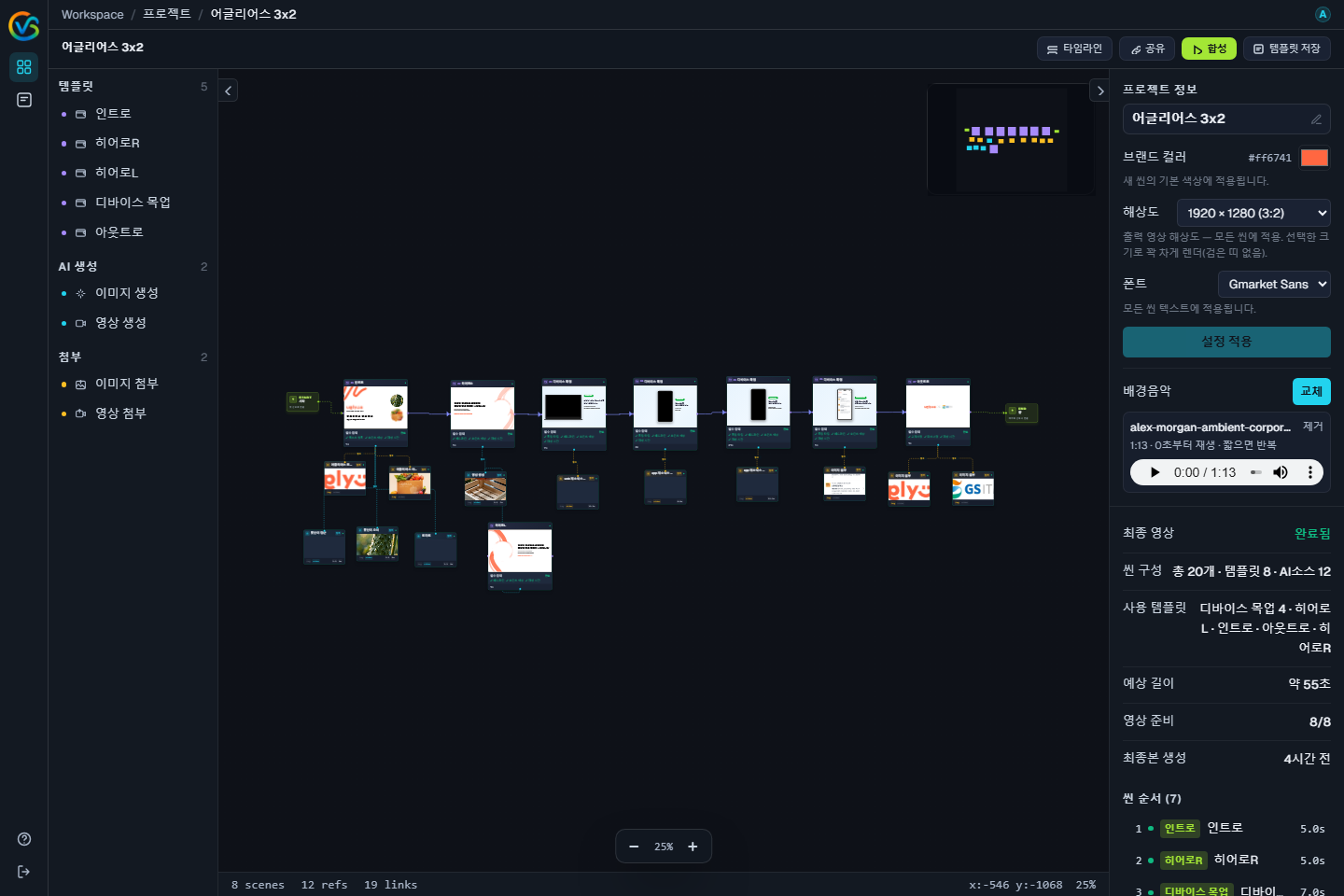Select 이미지 생성 under AI 생성
The height and width of the screenshot is (896, 1344).
127,293
